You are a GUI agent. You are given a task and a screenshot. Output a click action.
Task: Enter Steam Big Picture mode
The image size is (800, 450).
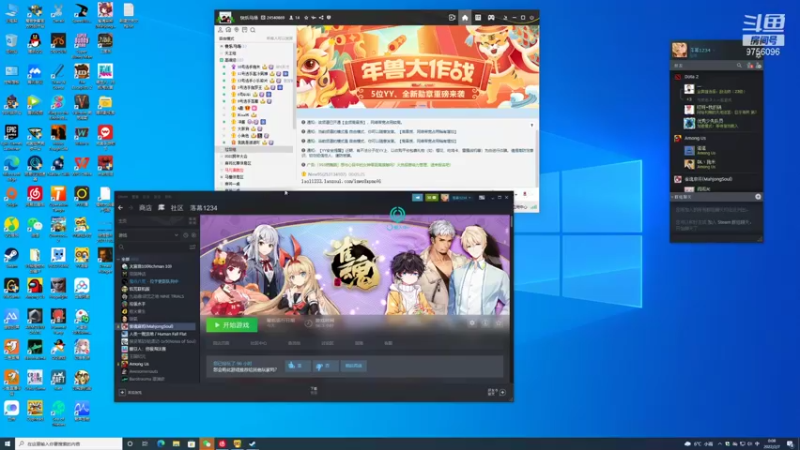click(482, 197)
